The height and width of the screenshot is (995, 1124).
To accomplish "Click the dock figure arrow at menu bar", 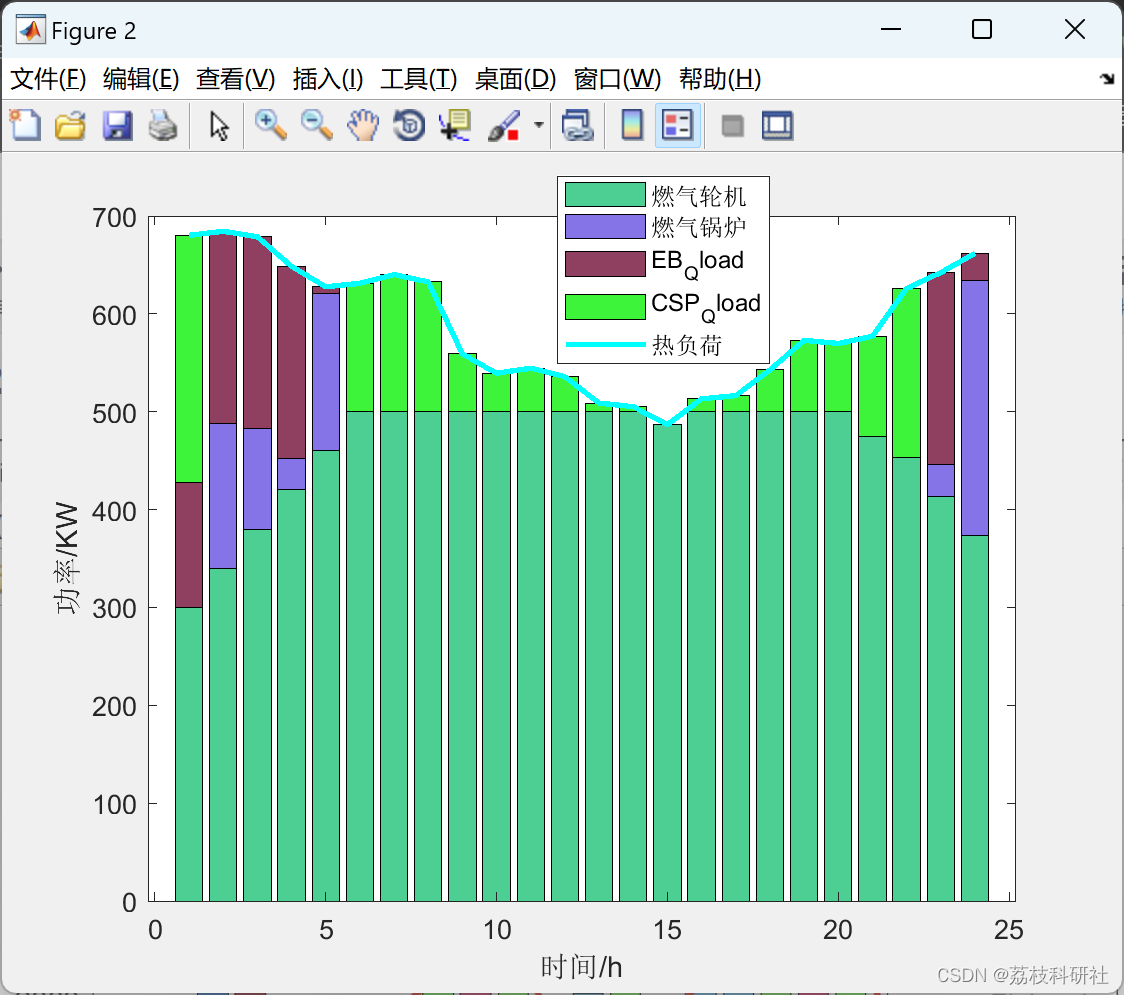I will pos(1108,79).
